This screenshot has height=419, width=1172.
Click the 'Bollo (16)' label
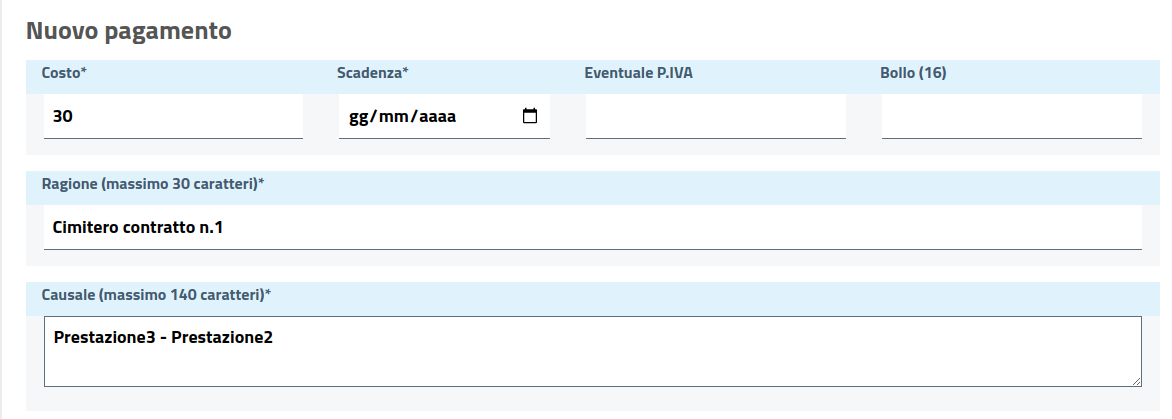point(913,72)
